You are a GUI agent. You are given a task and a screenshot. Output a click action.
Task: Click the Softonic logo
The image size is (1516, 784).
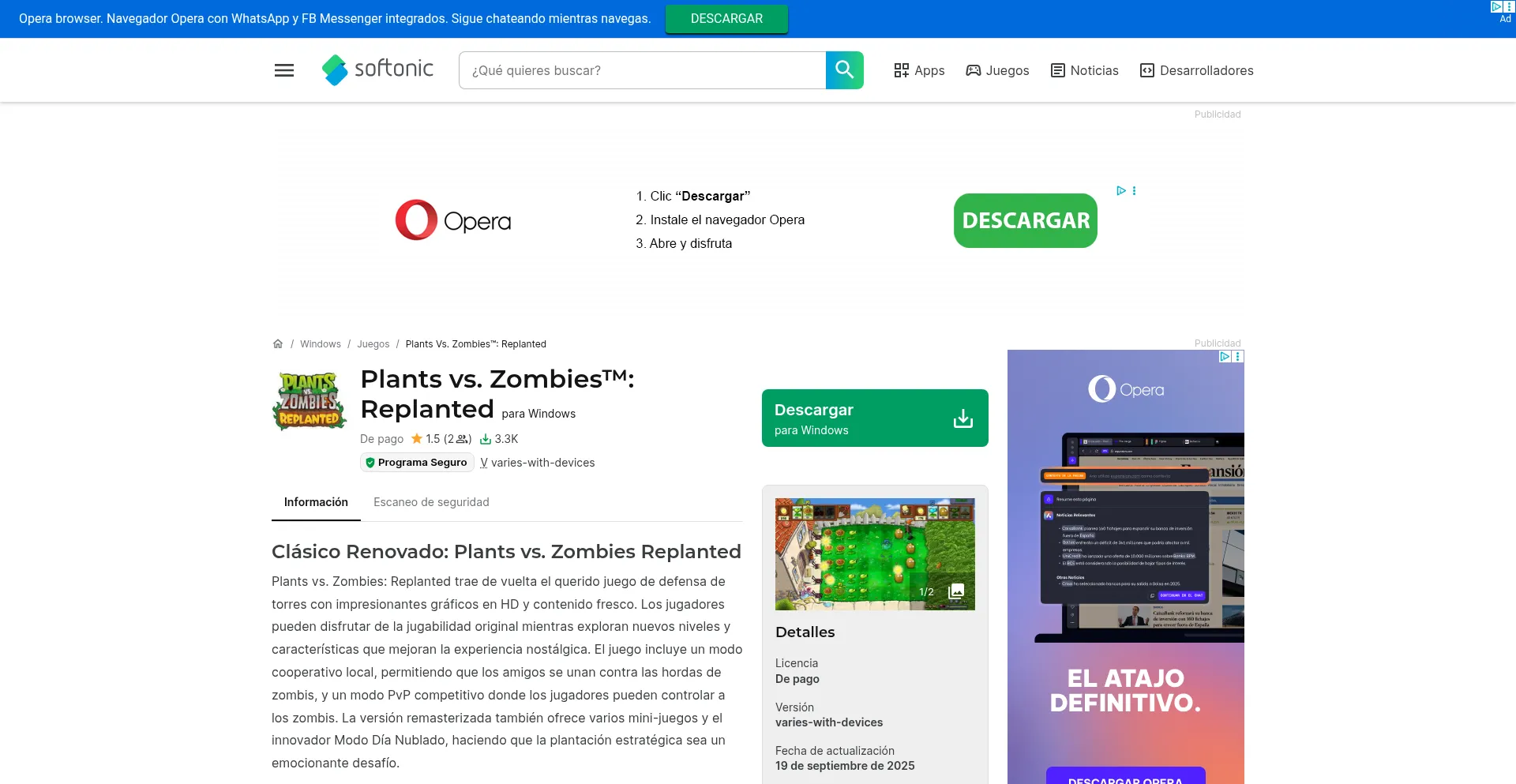(x=377, y=69)
